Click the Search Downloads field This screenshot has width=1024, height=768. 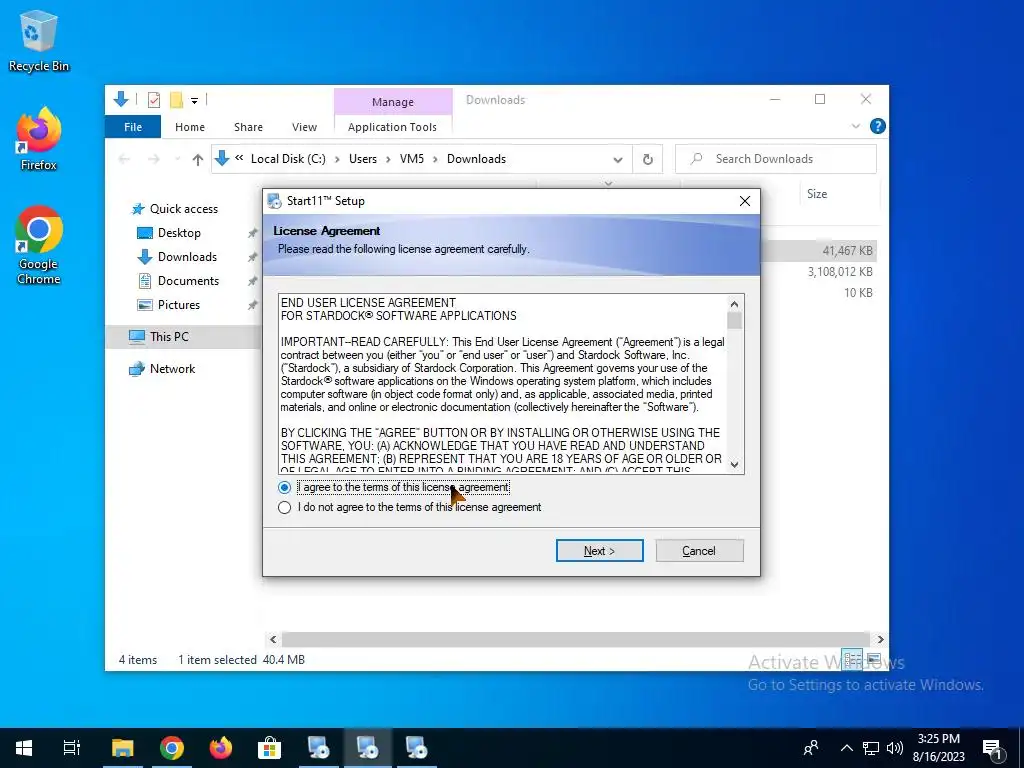776,159
